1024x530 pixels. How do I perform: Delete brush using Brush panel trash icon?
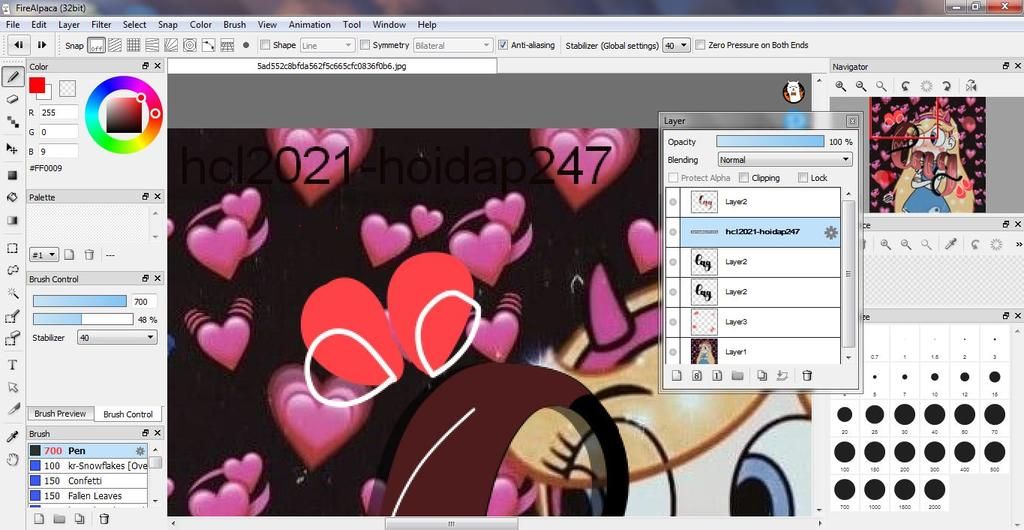pos(103,519)
